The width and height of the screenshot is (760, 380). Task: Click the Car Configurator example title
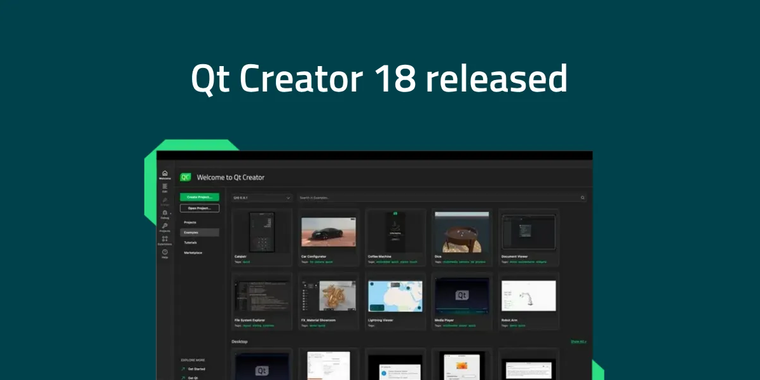click(x=314, y=256)
